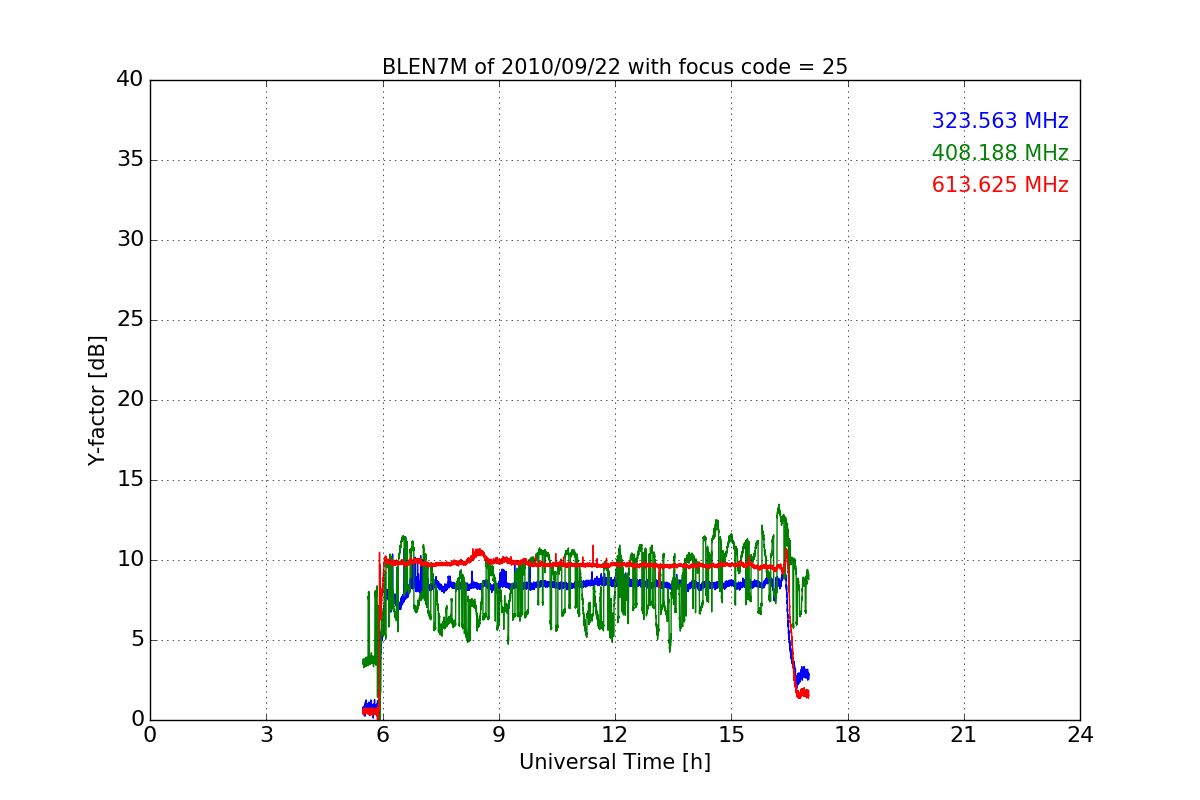Click the y-axis tick label '15'
The image size is (1200, 800).
click(130, 480)
